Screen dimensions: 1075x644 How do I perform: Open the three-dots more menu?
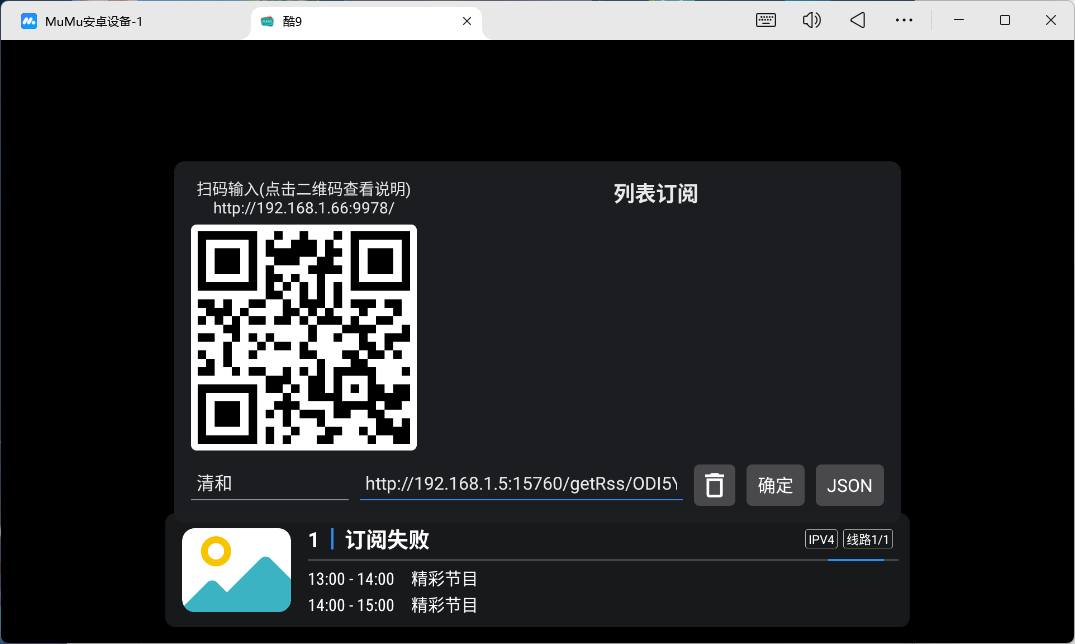(x=904, y=20)
